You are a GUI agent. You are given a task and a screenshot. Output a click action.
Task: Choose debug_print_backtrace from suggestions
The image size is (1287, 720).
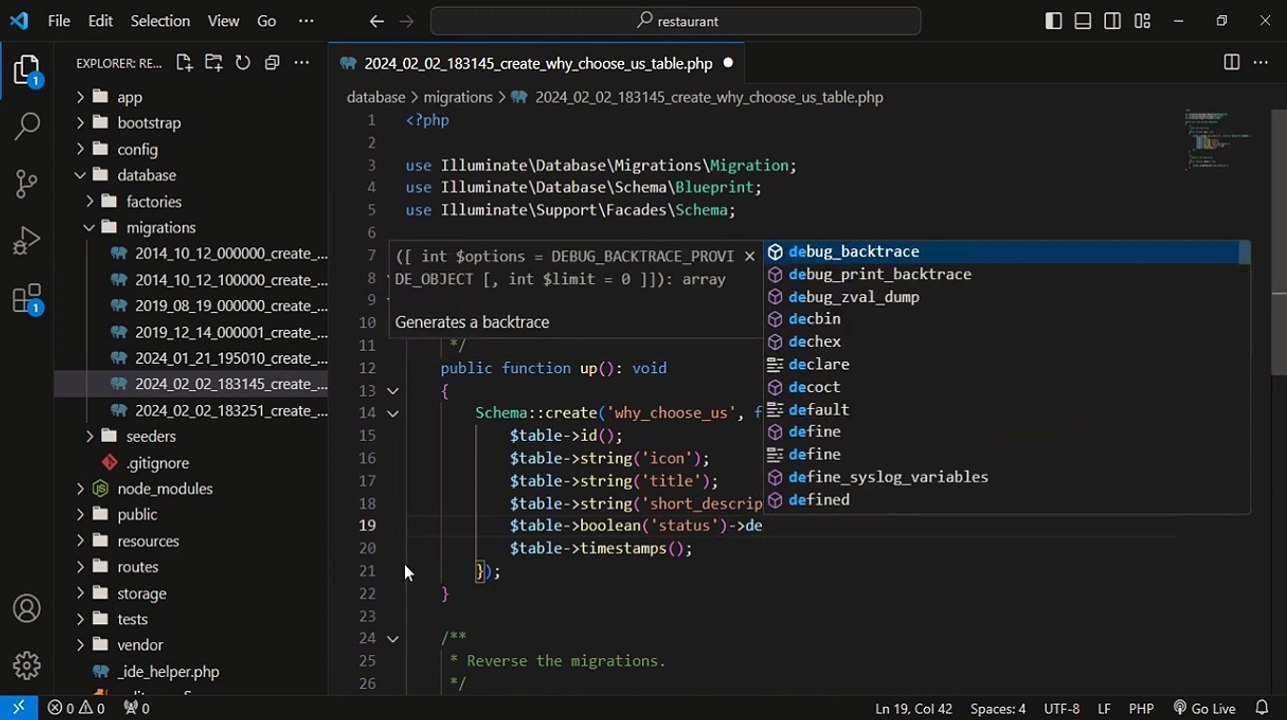pyautogui.click(x=1007, y=274)
